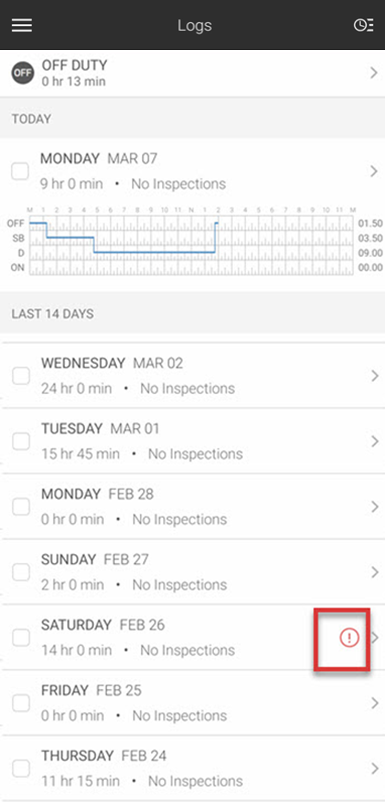Open Thursday Feb 24 log chevron

(375, 768)
